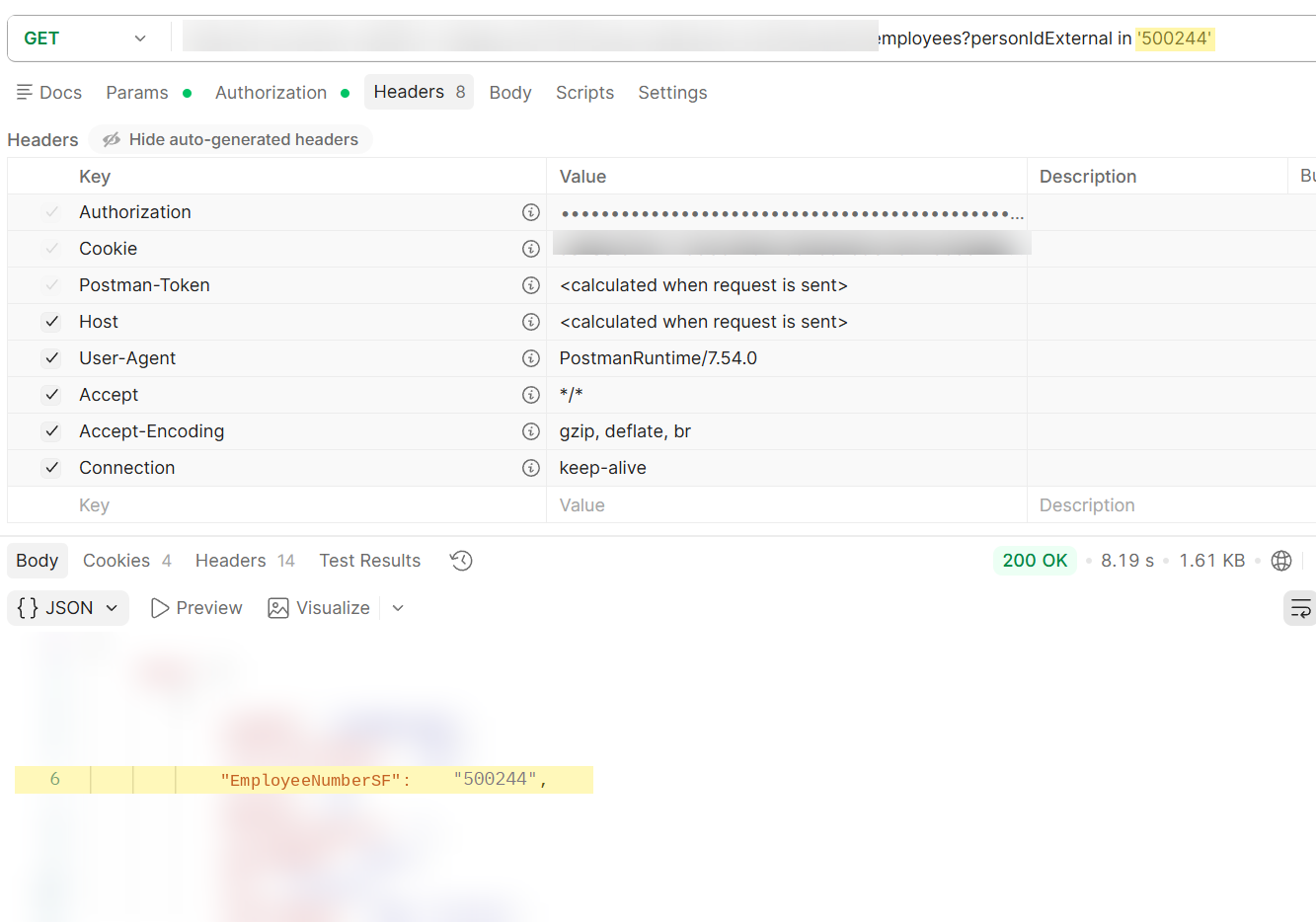The height and width of the screenshot is (922, 1316).
Task: Uncheck the Connection header checkbox
Action: click(x=52, y=468)
